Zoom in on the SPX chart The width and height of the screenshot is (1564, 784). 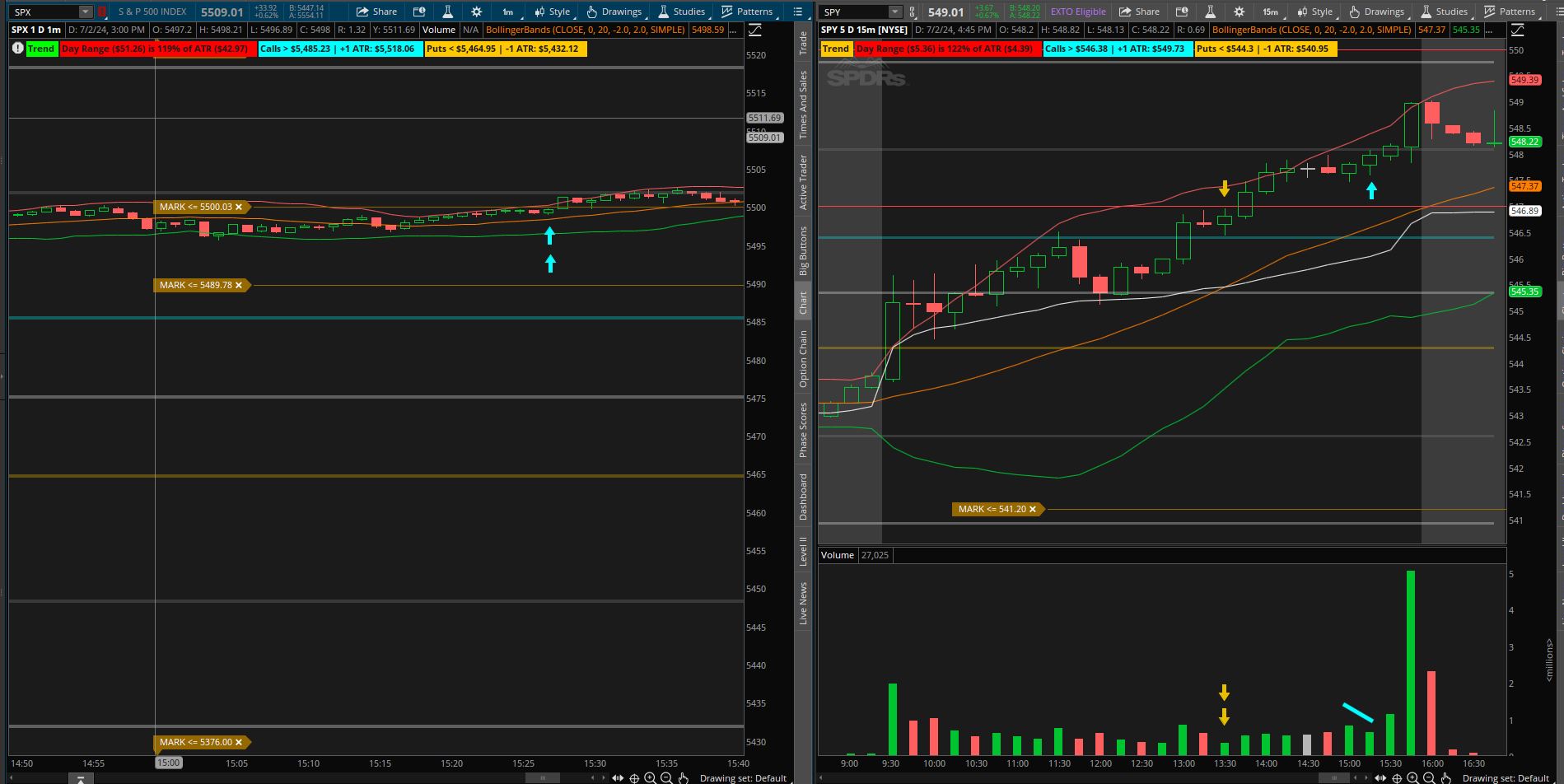[x=651, y=778]
